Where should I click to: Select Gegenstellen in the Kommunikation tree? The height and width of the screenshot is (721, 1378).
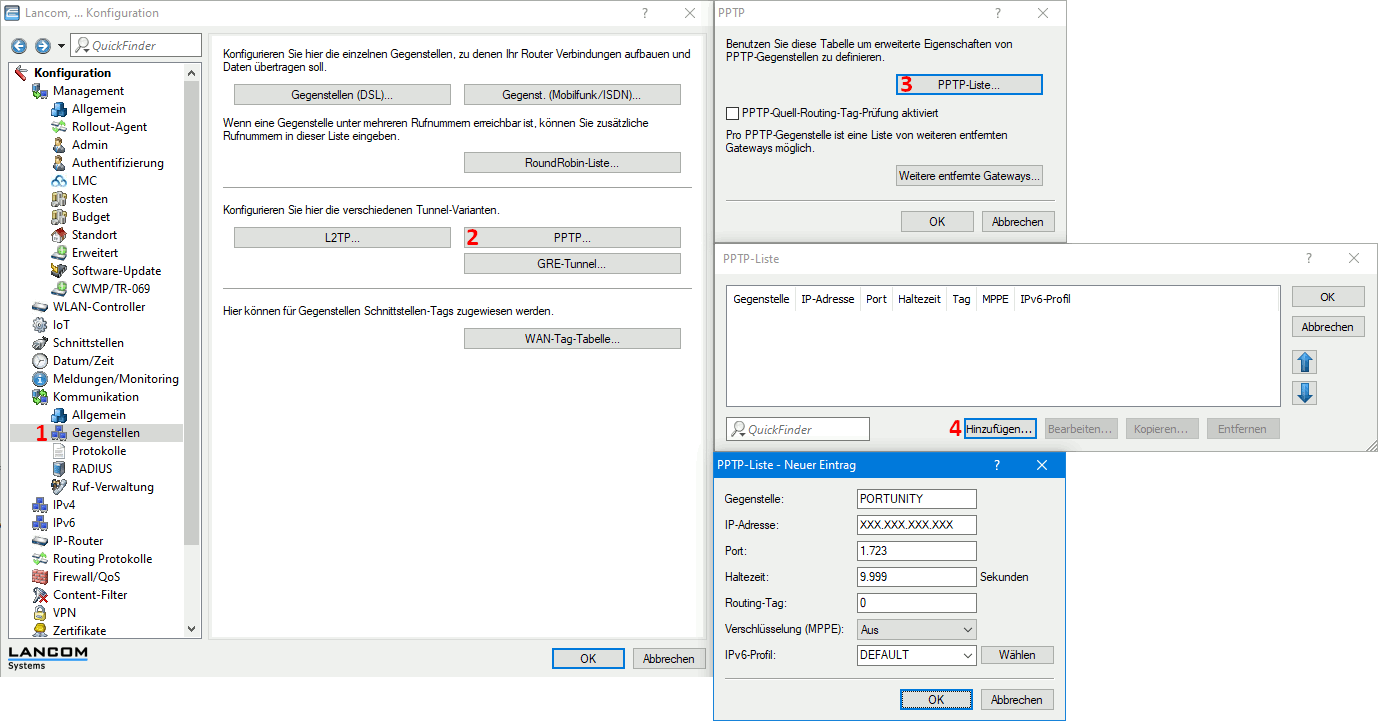pos(105,433)
